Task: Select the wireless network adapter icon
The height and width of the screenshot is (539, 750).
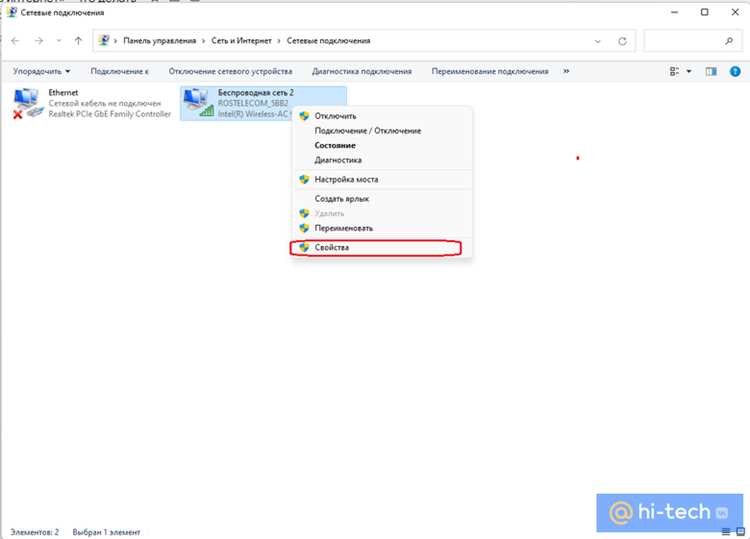Action: point(199,103)
